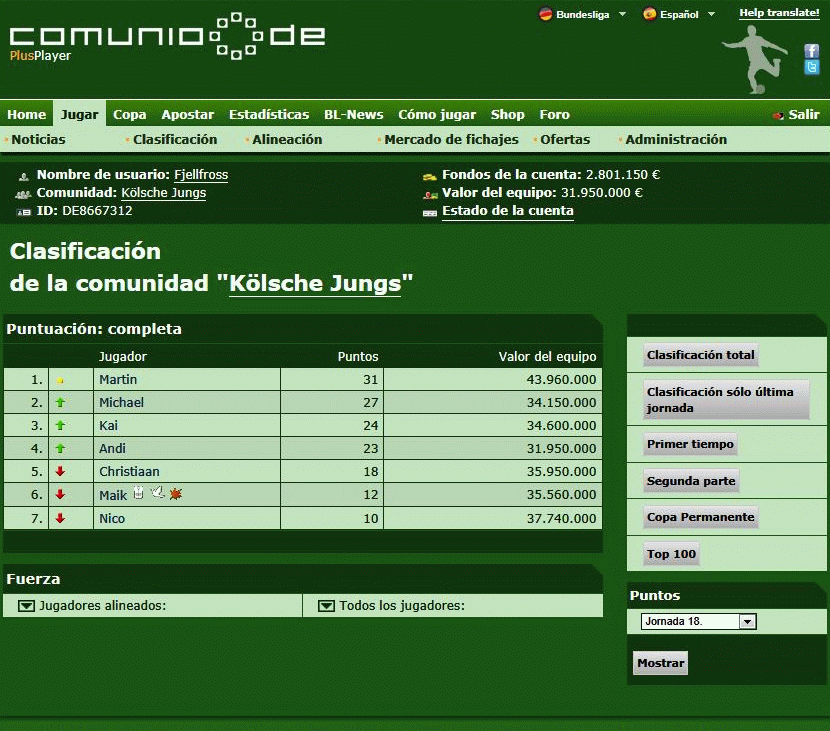830x731 pixels.
Task: Click the German flag next to Bundesliga
Action: point(545,14)
